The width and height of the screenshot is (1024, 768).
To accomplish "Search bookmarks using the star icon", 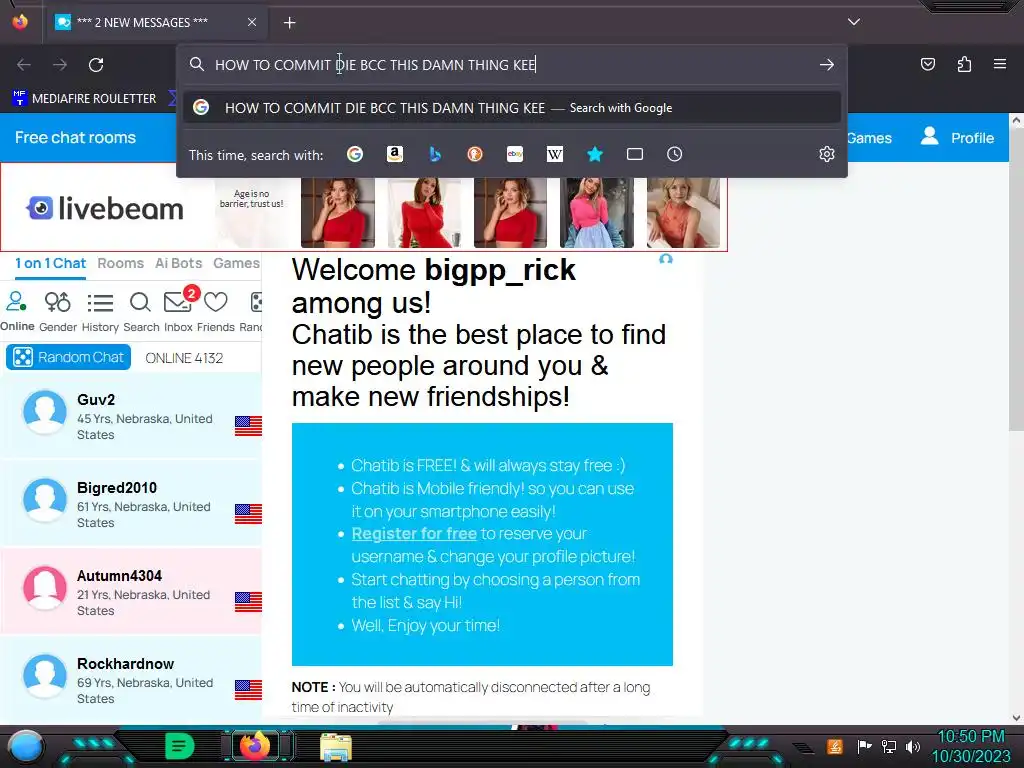I will (x=594, y=154).
